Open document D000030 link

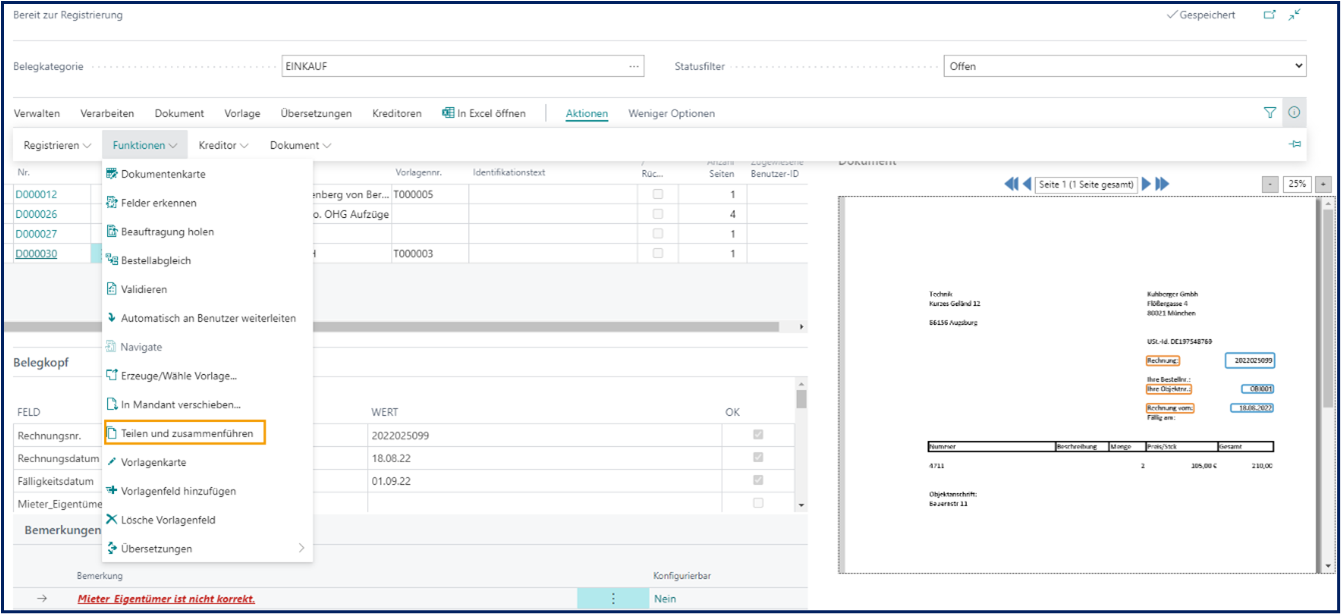36,253
